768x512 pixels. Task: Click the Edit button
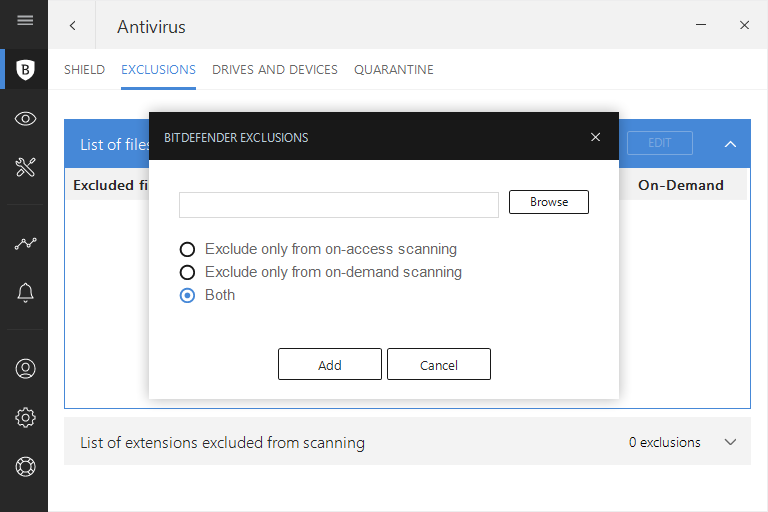coord(660,143)
